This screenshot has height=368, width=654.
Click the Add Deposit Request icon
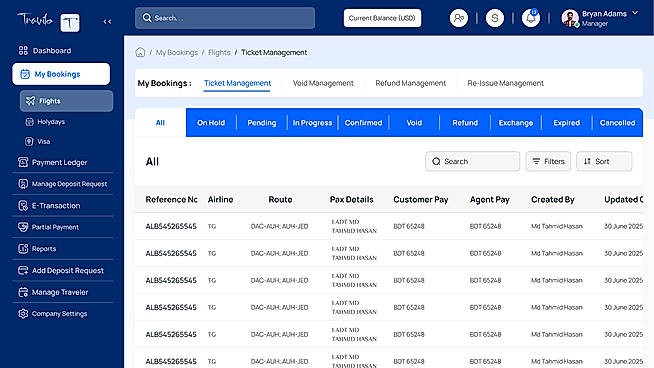23,270
